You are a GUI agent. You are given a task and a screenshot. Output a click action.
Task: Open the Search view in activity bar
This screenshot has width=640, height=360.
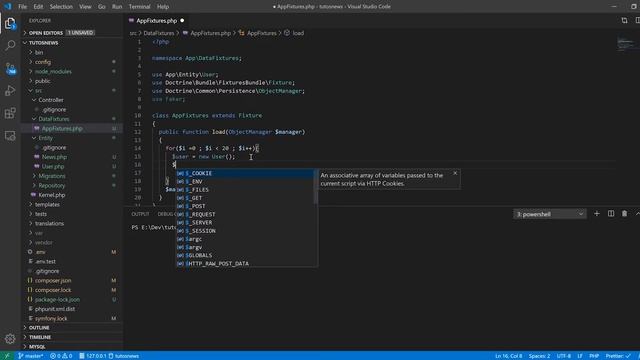pos(10,45)
